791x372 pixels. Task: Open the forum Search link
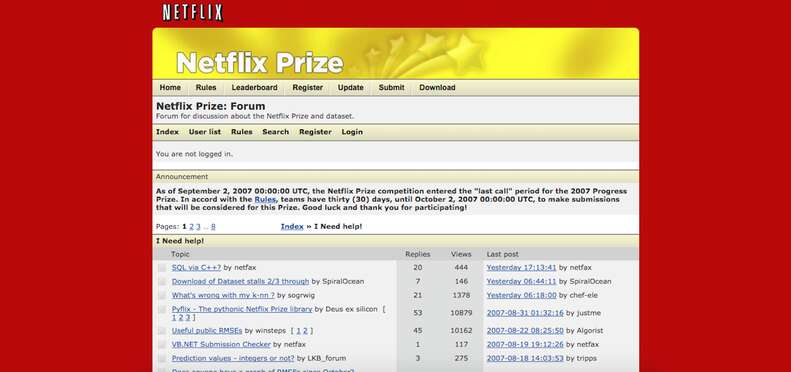(x=275, y=132)
